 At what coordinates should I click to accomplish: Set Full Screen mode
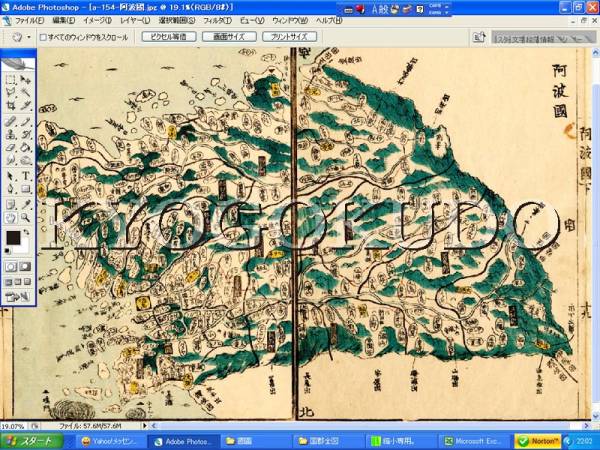click(x=27, y=282)
